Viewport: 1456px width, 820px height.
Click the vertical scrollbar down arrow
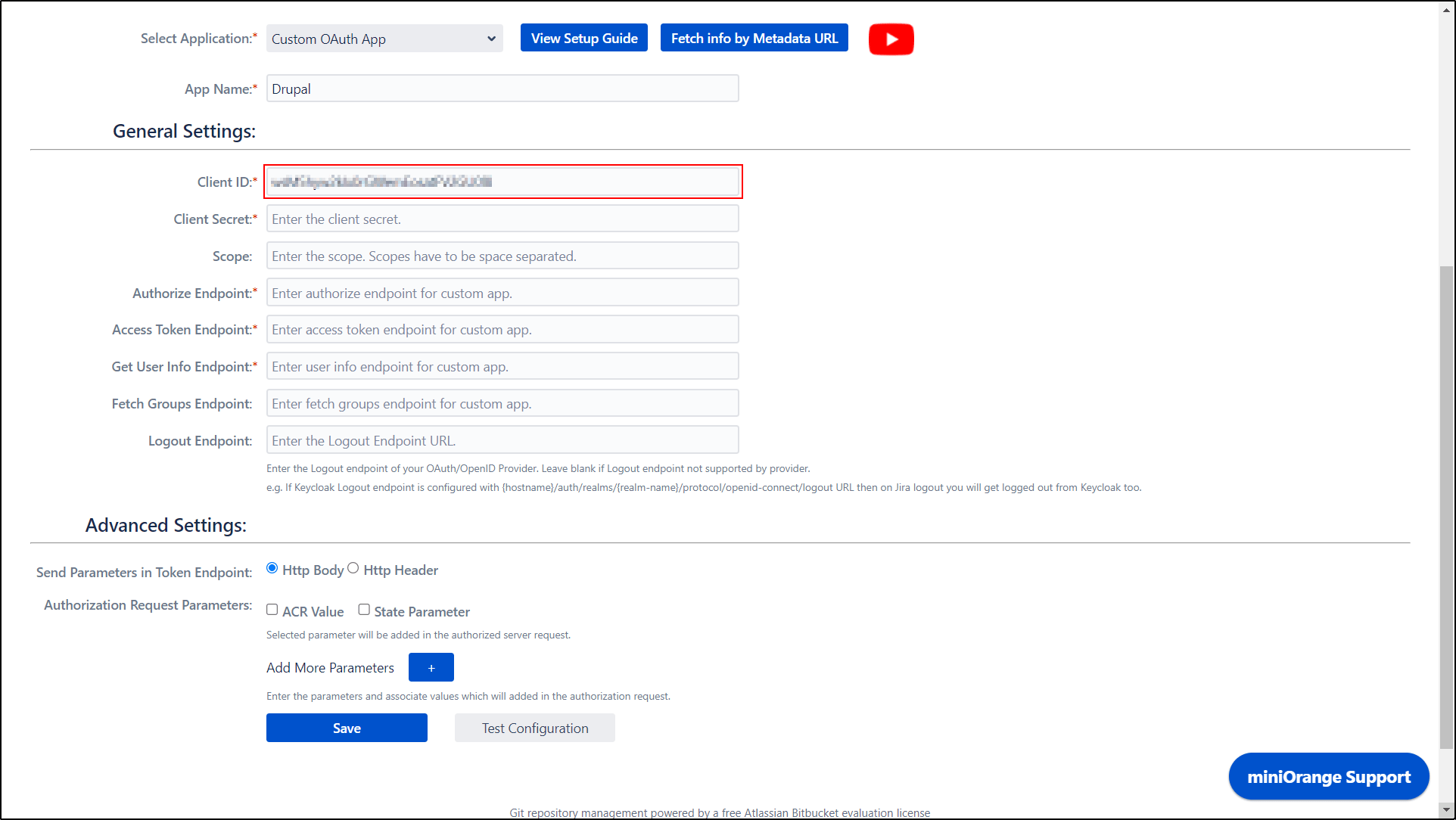[x=1448, y=809]
